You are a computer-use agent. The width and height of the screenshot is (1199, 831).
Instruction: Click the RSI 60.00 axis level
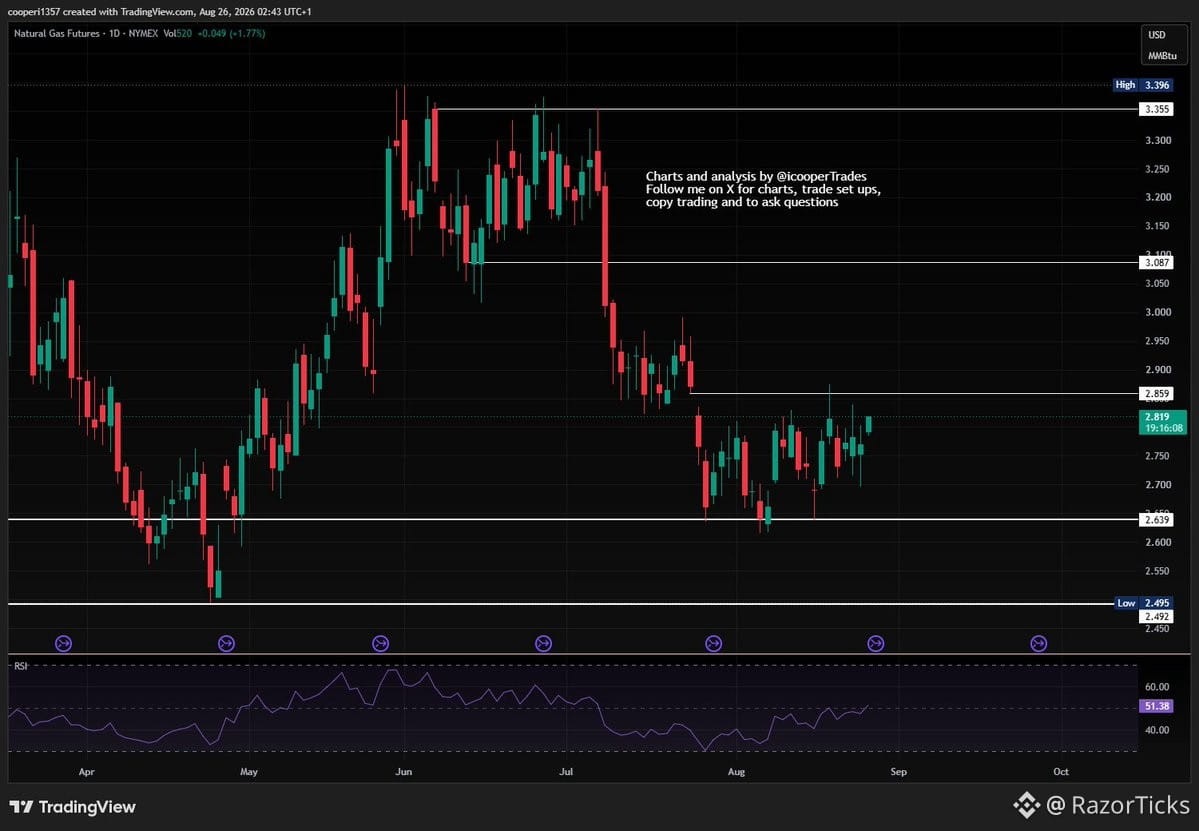pos(1157,687)
